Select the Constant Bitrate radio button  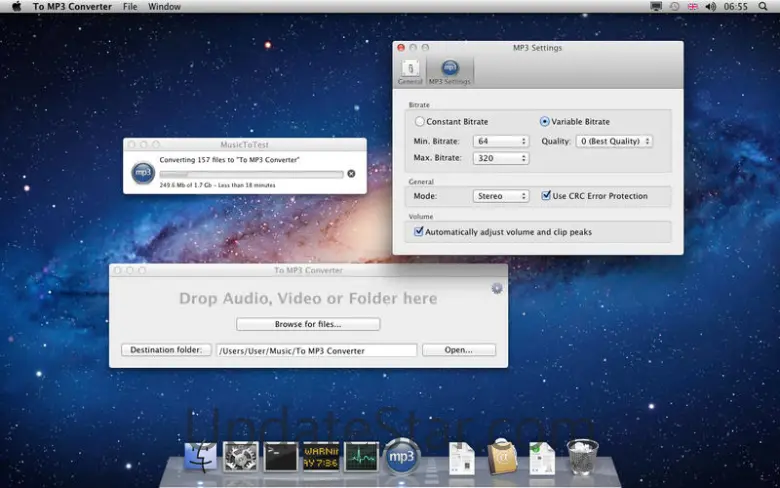pyautogui.click(x=419, y=122)
